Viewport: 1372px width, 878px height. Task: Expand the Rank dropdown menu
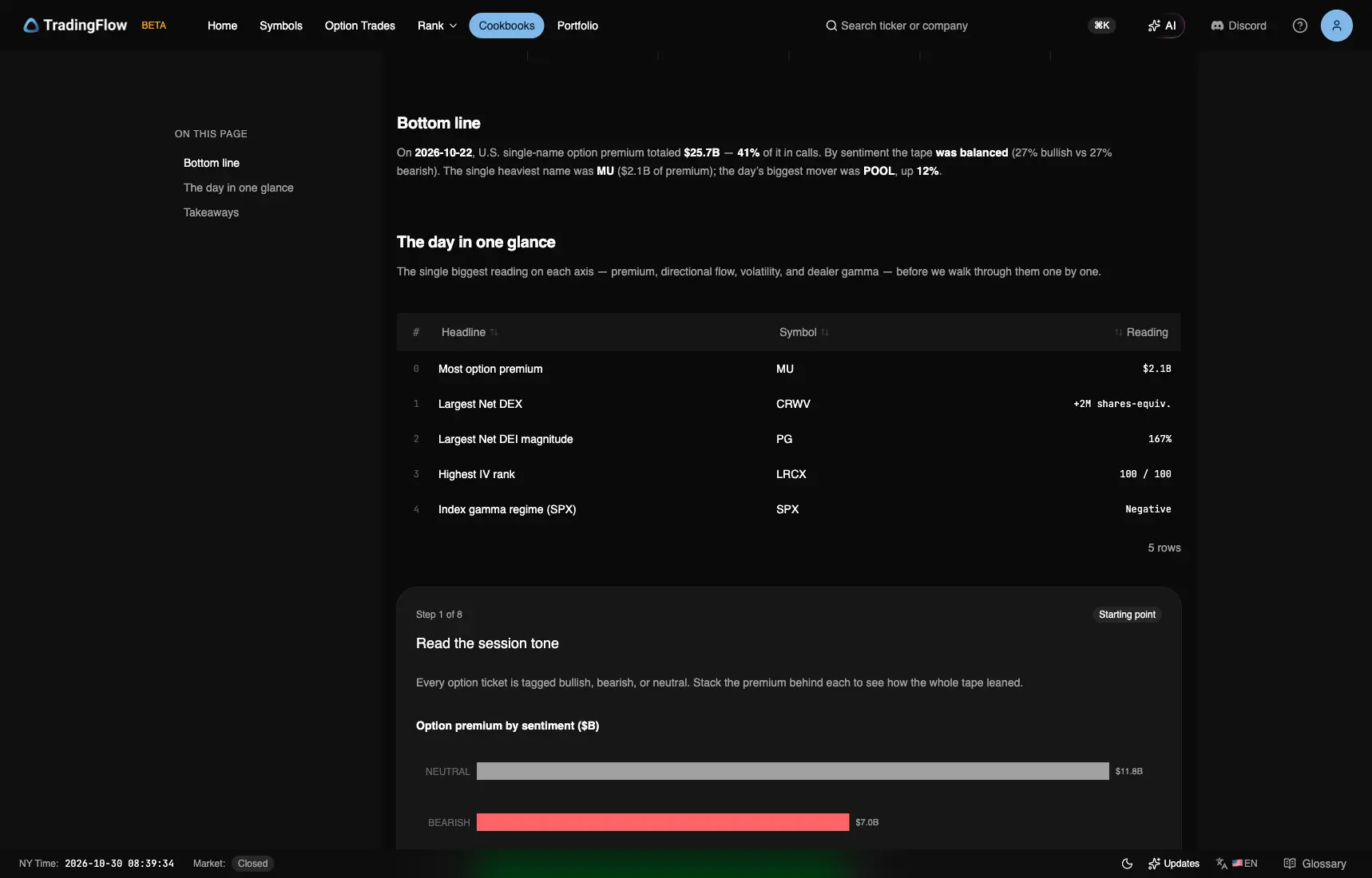(437, 26)
